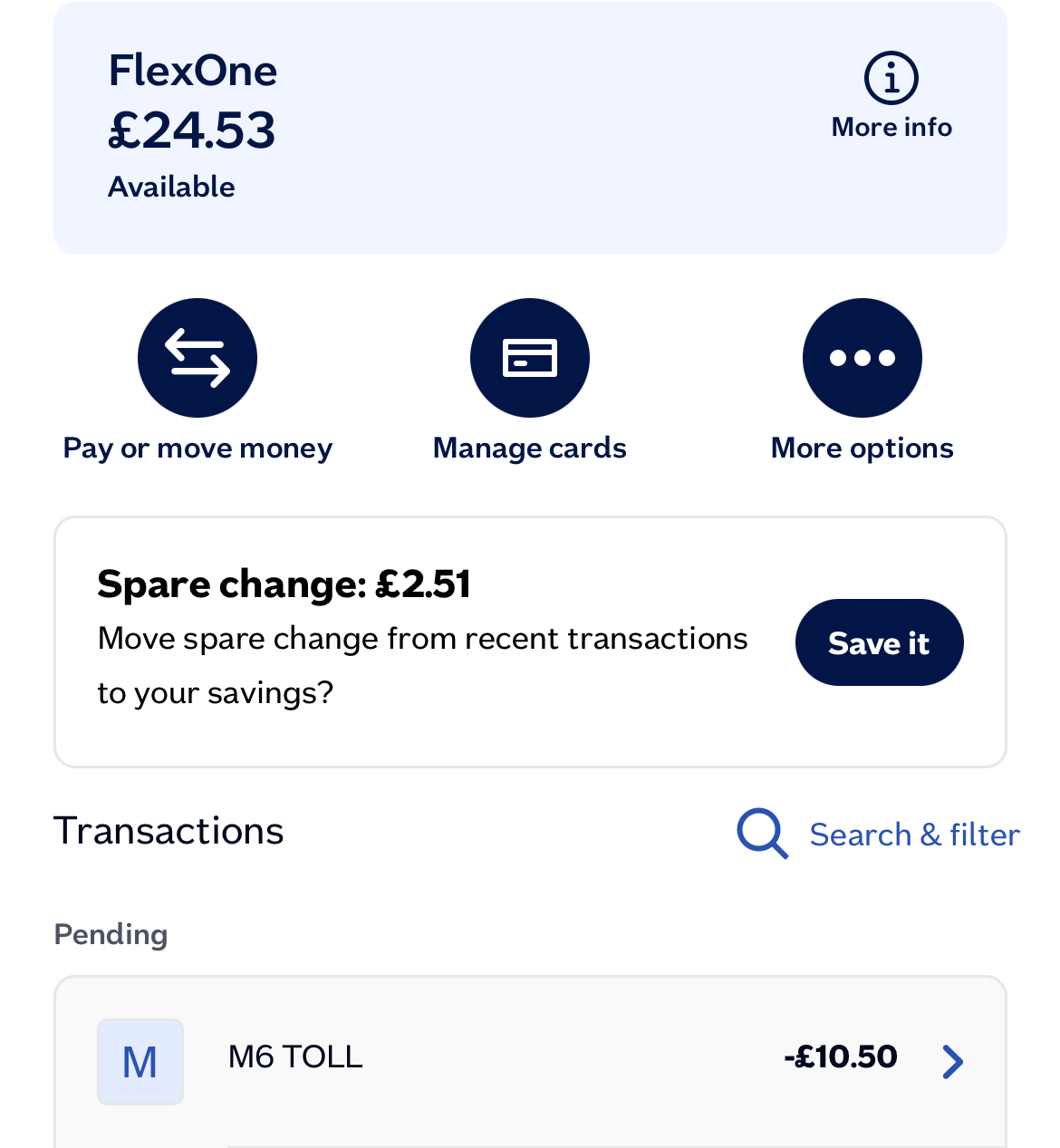Screen dimensions: 1060x1148
Task: Click the magnifying glass search icon
Action: [x=762, y=833]
